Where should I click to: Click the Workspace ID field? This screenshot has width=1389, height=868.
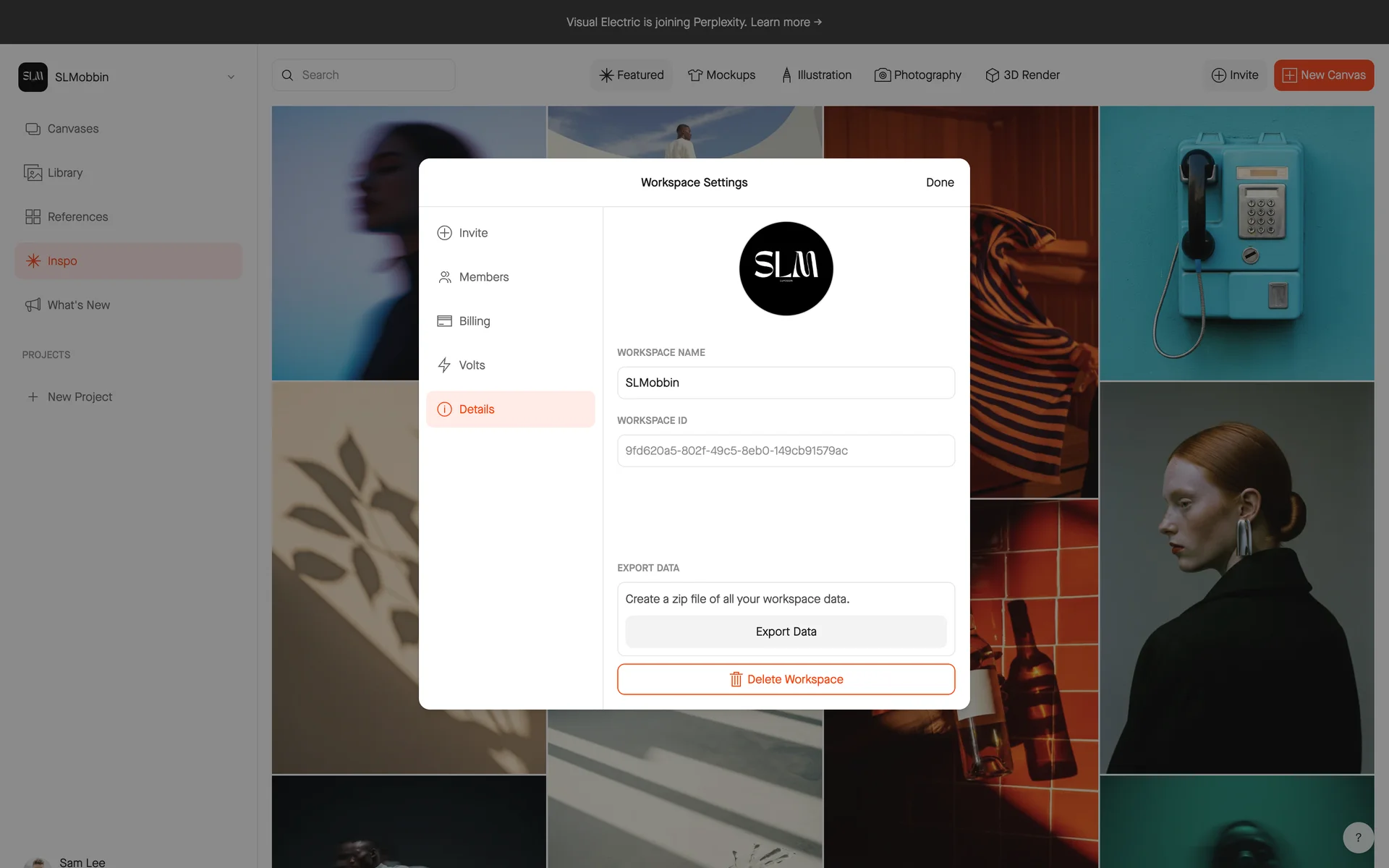786,451
